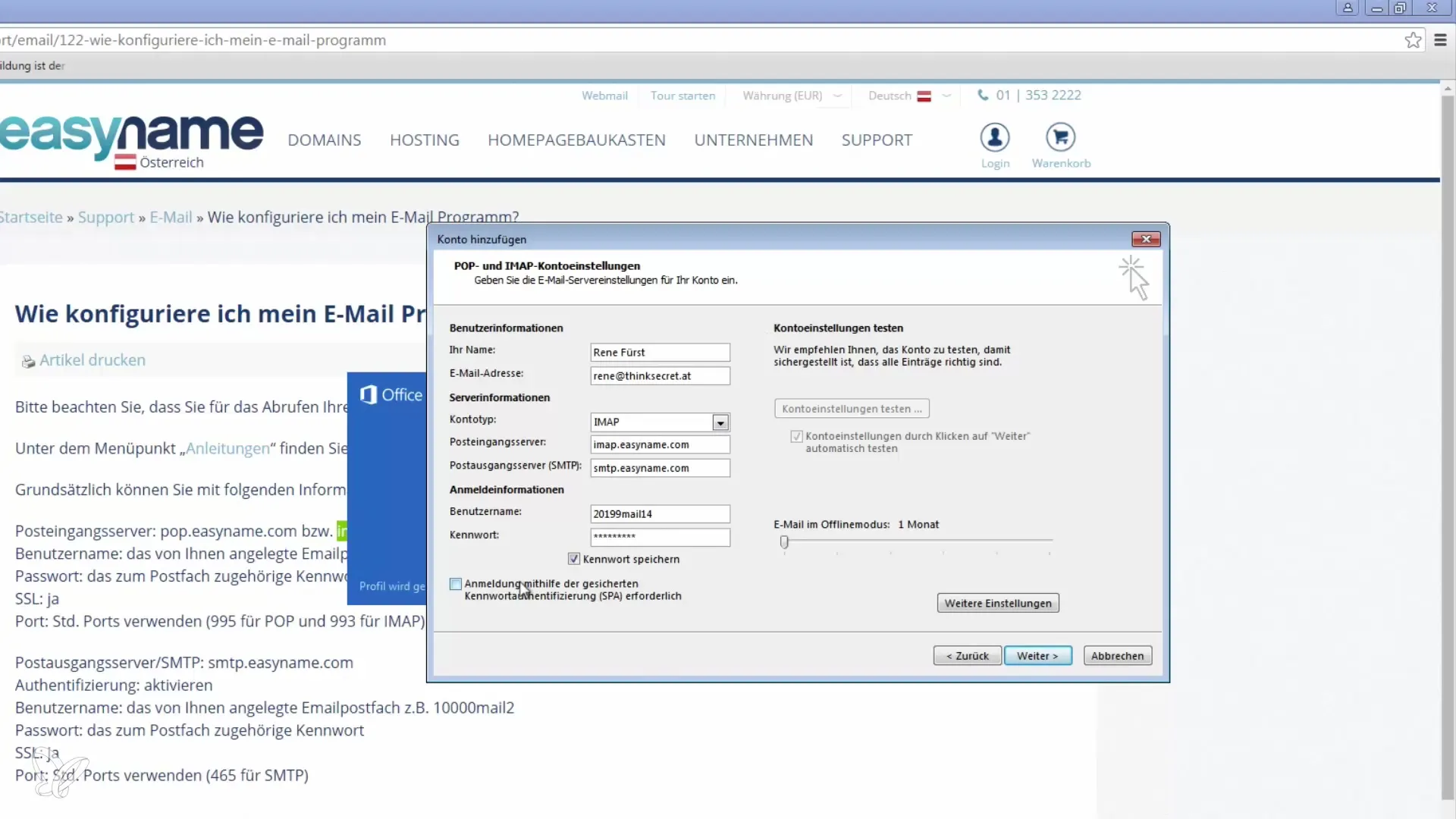Click the Benutzername input field
Screen dimensions: 1456x819
[x=660, y=514]
